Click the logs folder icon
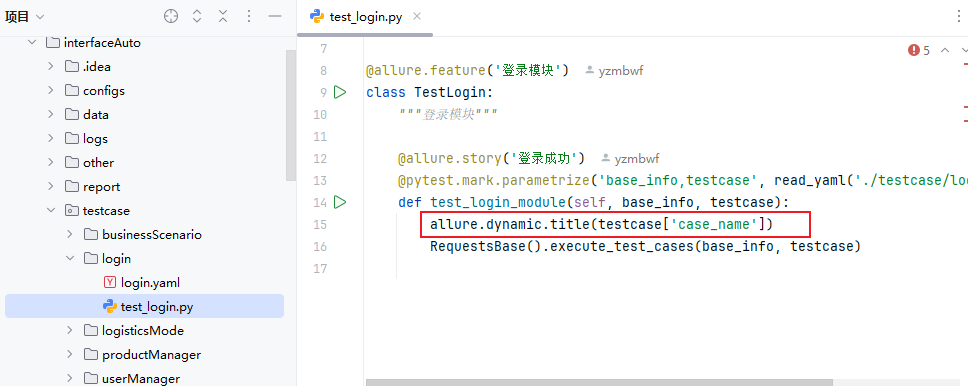 [72, 139]
